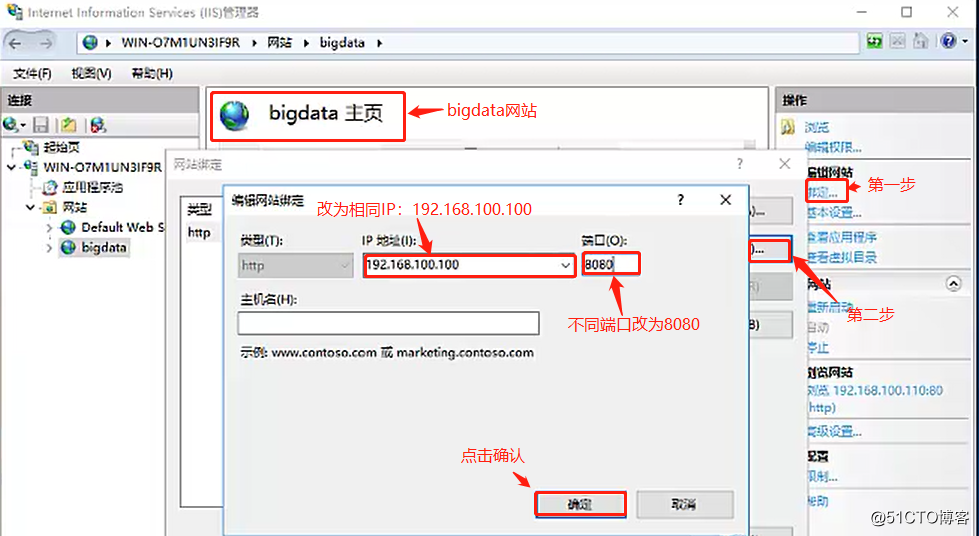Close the 编辑网站绑定 dialog

[x=726, y=200]
